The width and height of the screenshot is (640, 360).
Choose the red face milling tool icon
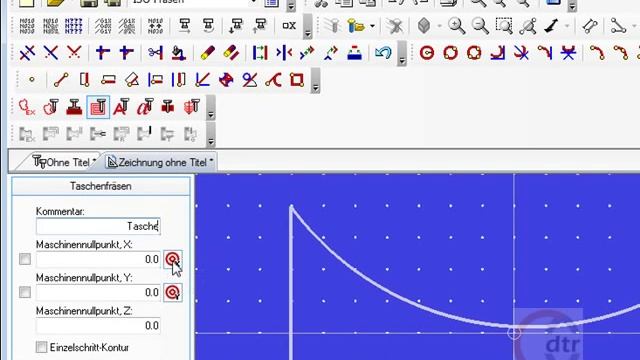click(74, 107)
